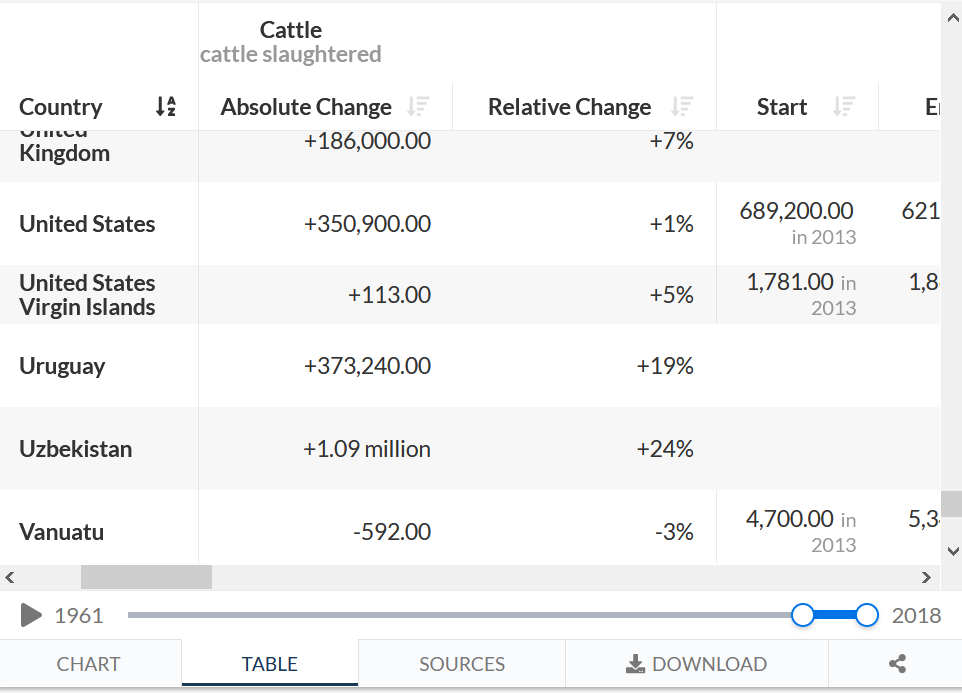This screenshot has width=962, height=693.
Task: Open the SOURCES tab
Action: click(462, 664)
